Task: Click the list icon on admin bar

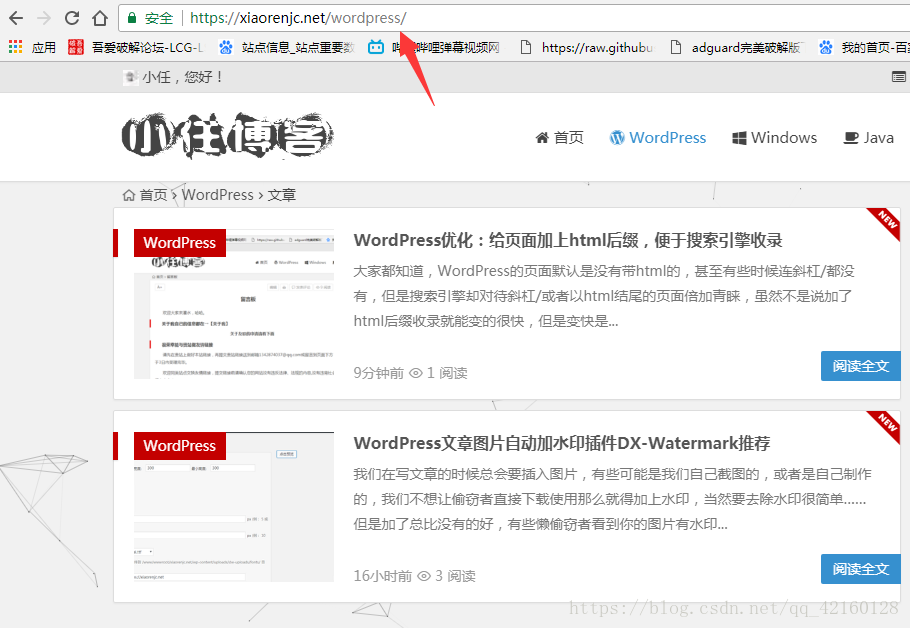Action: click(x=898, y=77)
